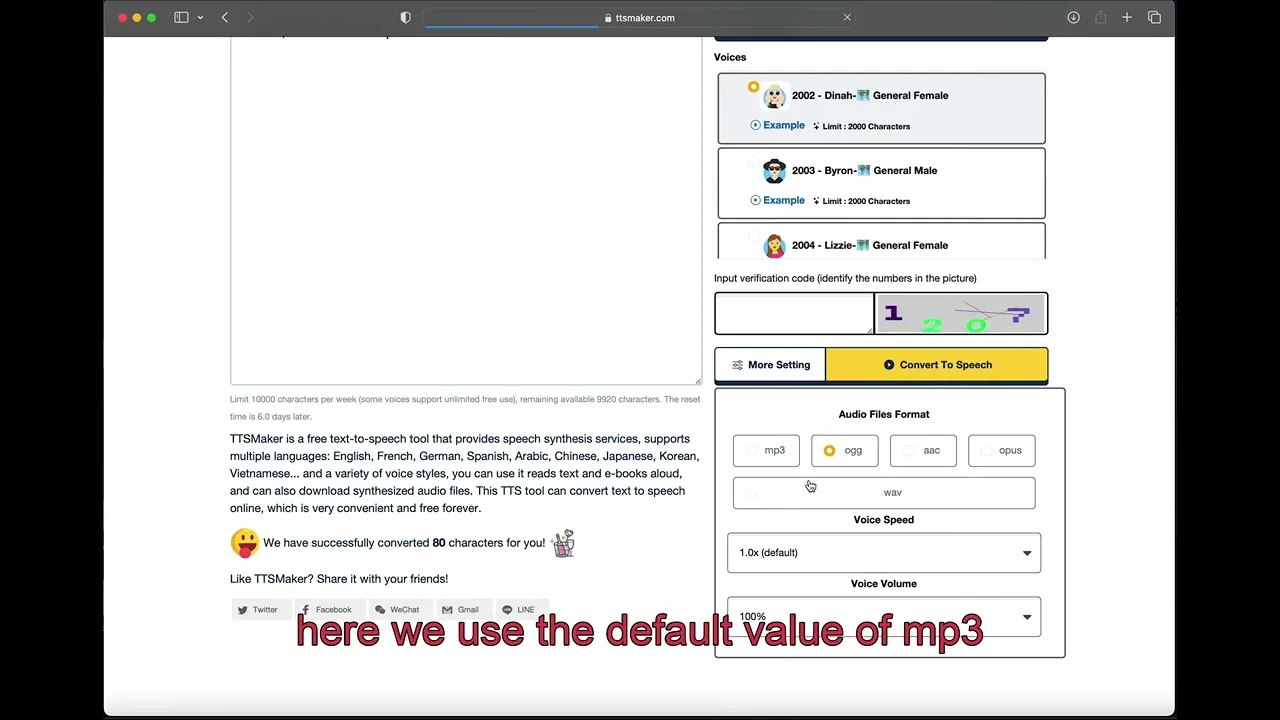Share TTSMaker on Twitter
Screen dimensions: 1280x720
click(x=261, y=609)
